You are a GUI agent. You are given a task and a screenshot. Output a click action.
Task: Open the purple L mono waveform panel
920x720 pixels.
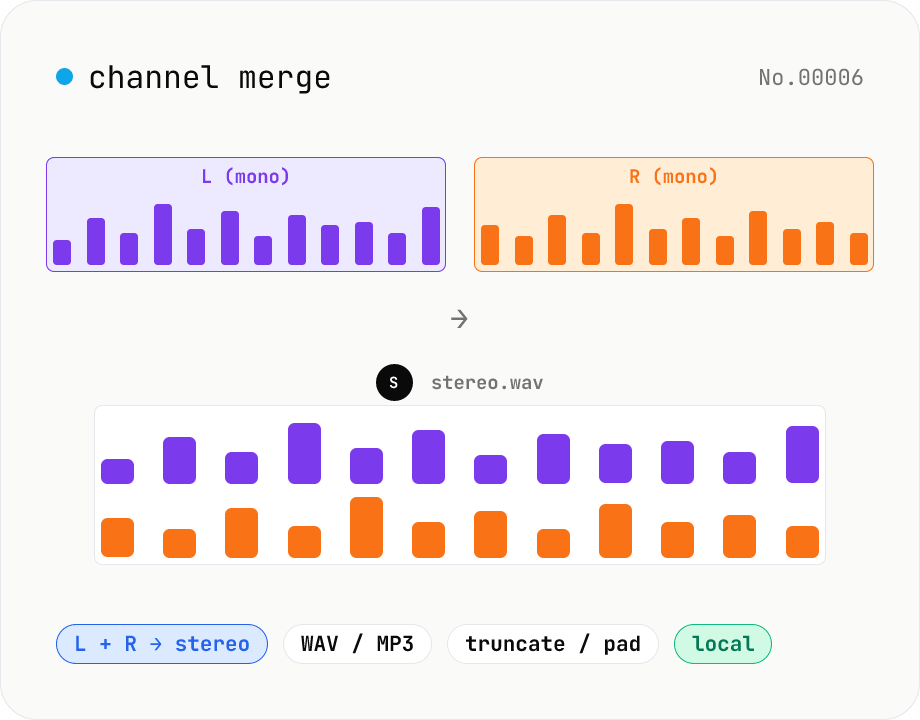(246, 214)
